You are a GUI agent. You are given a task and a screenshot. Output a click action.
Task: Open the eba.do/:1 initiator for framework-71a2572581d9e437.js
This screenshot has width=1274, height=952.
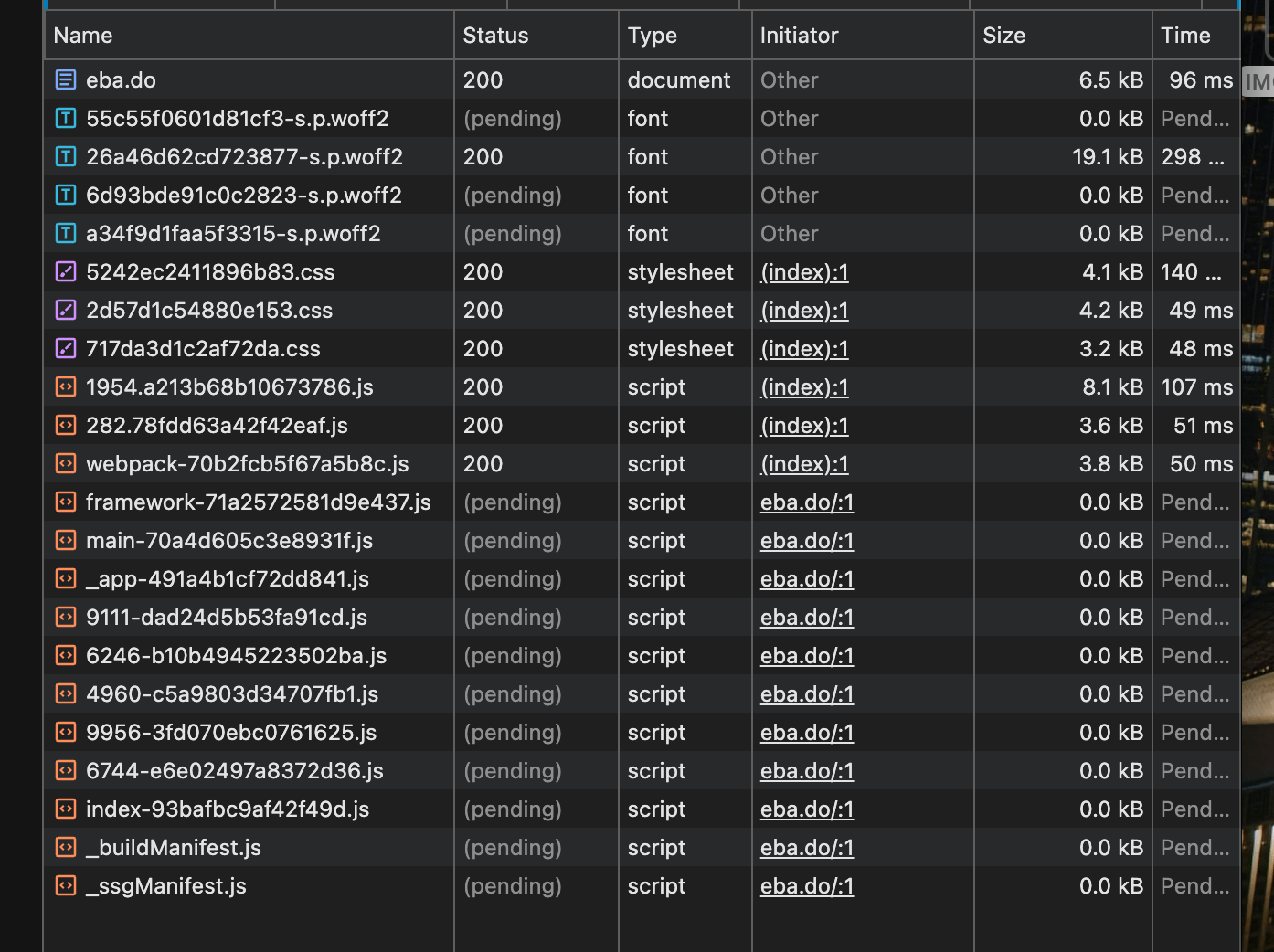pyautogui.click(x=807, y=502)
